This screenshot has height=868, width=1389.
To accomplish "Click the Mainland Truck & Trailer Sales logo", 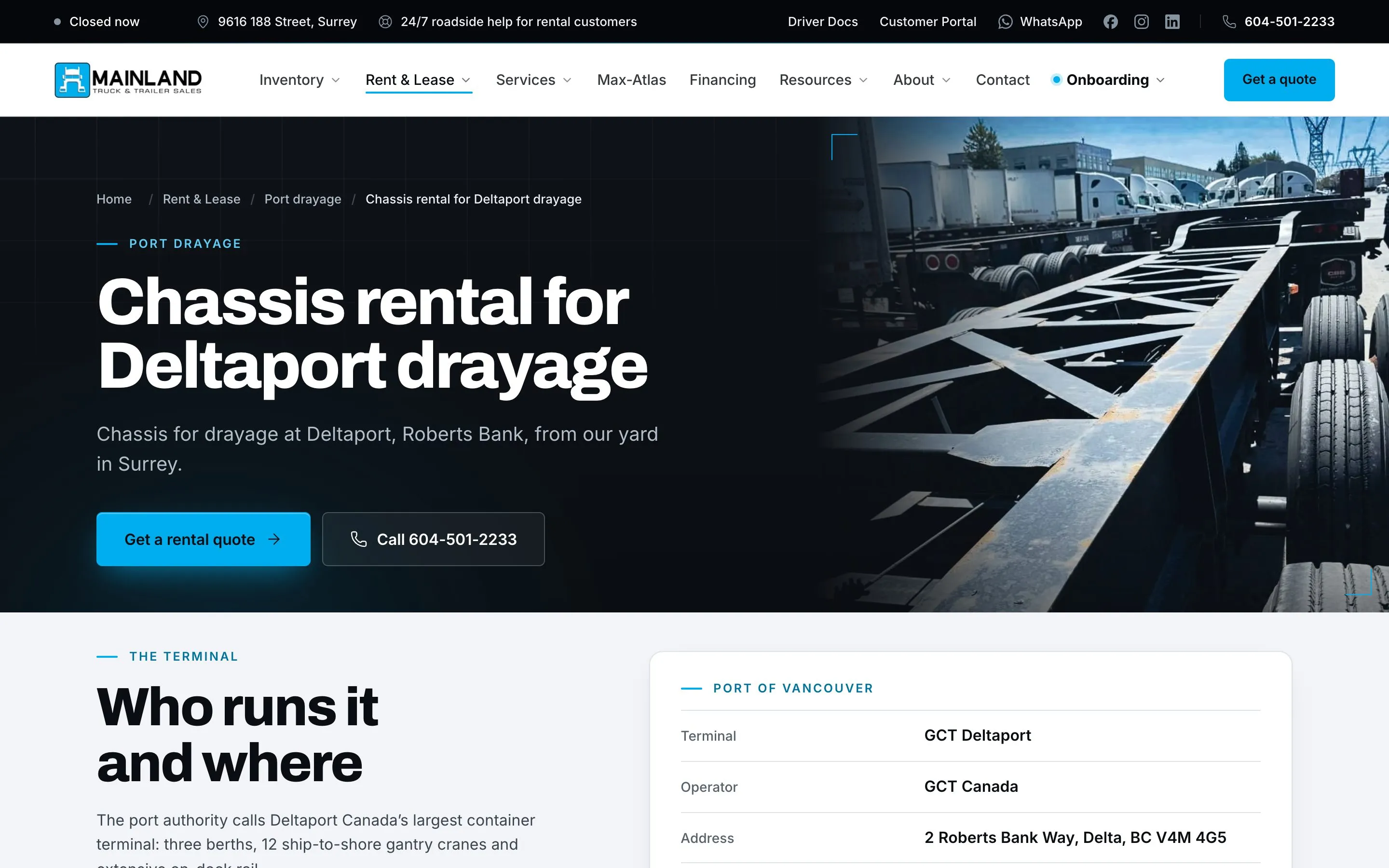I will point(128,80).
